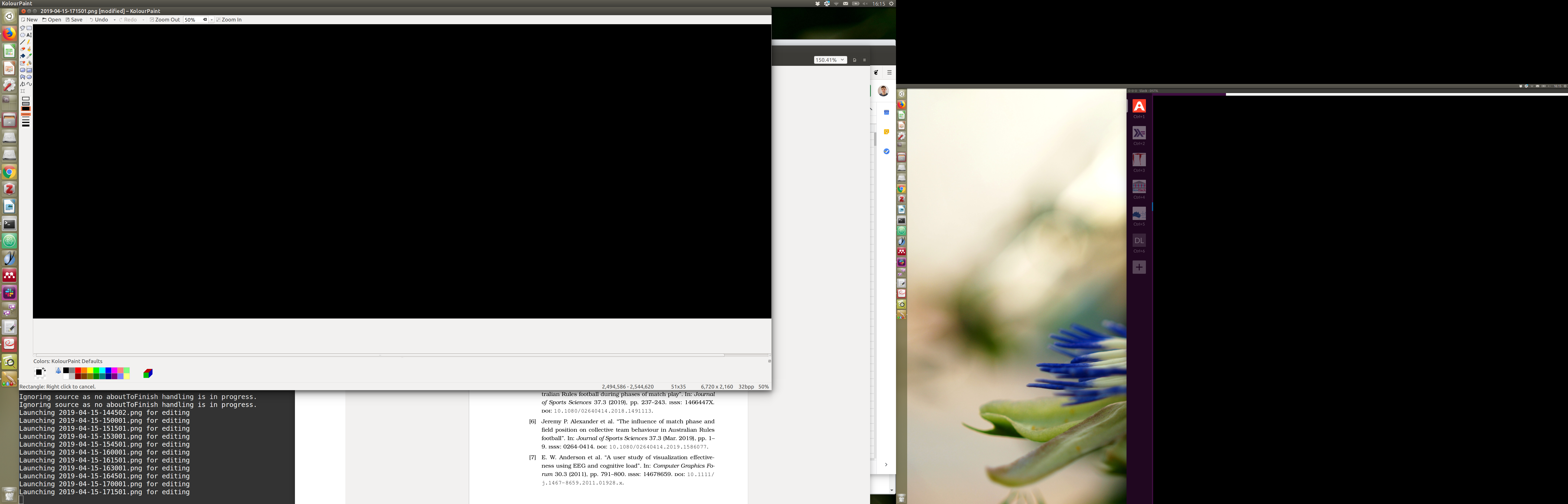Click Save in the toolbar
Screen dimensions: 1568x504
click(x=74, y=19)
